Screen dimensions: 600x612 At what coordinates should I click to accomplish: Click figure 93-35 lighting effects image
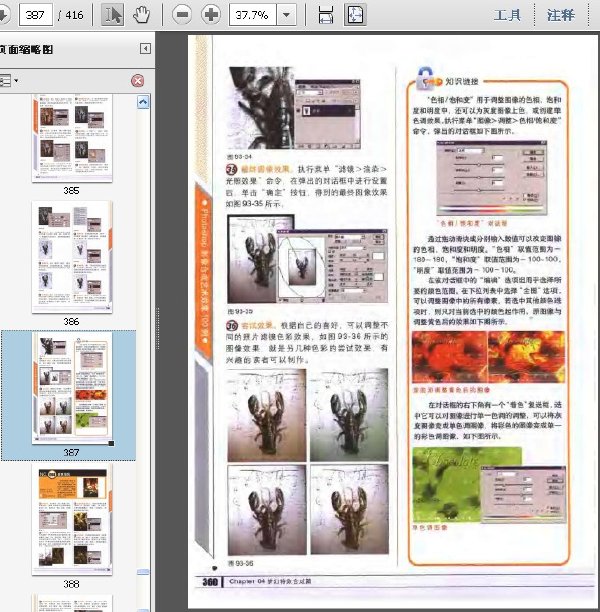(x=307, y=259)
